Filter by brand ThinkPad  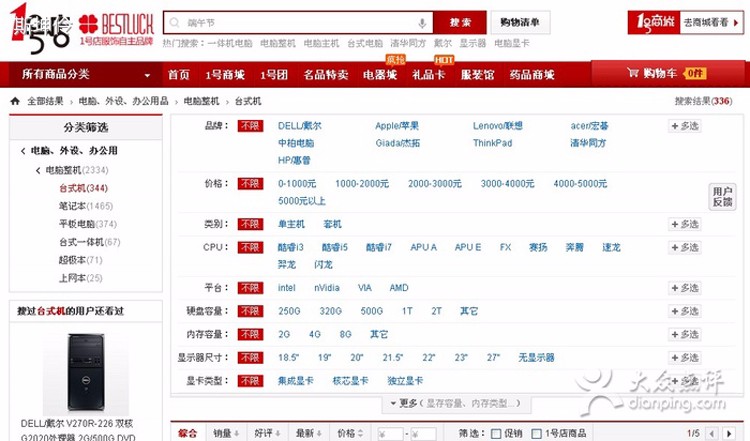pyautogui.click(x=493, y=143)
